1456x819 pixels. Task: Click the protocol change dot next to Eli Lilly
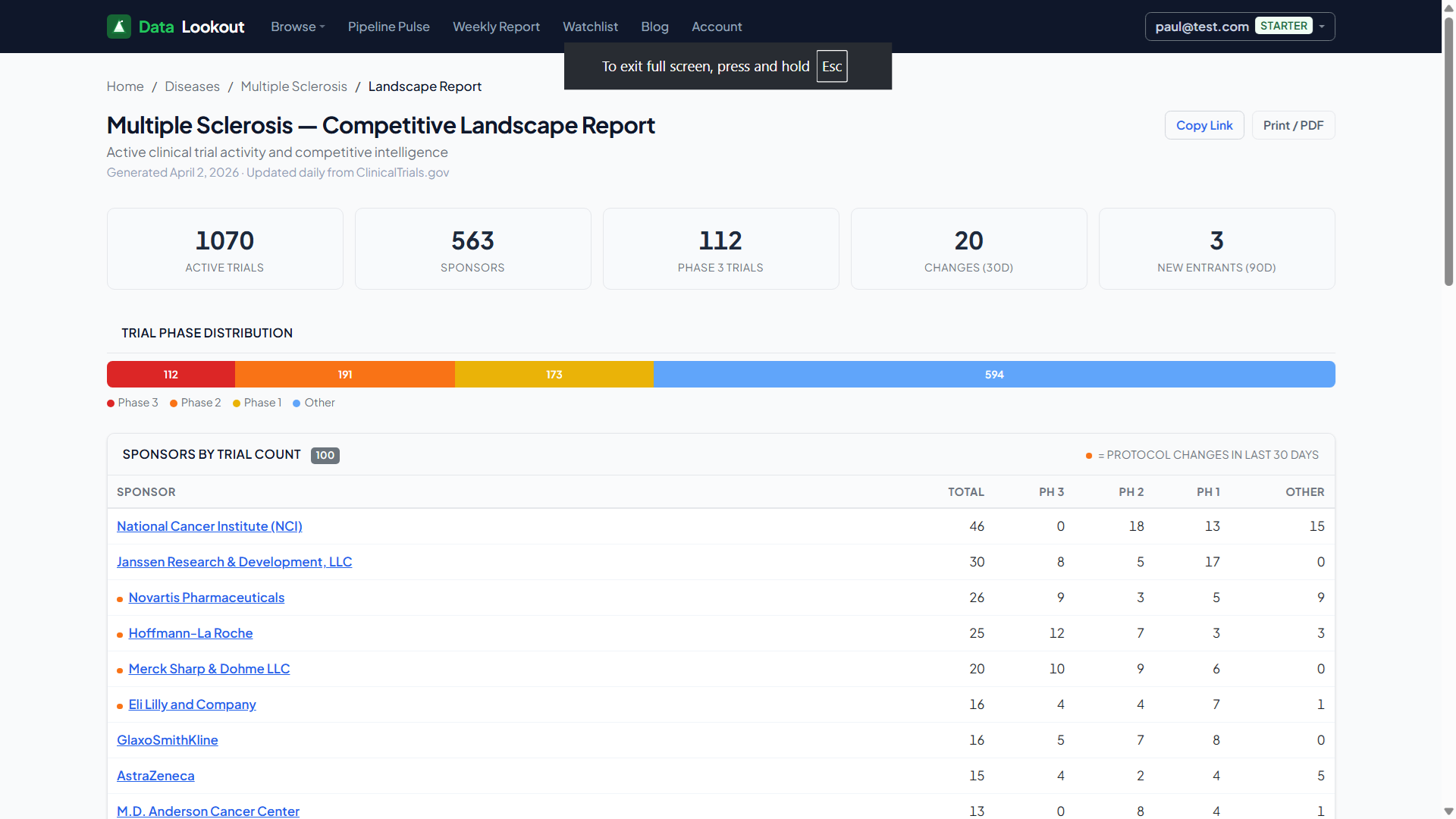[x=119, y=706]
